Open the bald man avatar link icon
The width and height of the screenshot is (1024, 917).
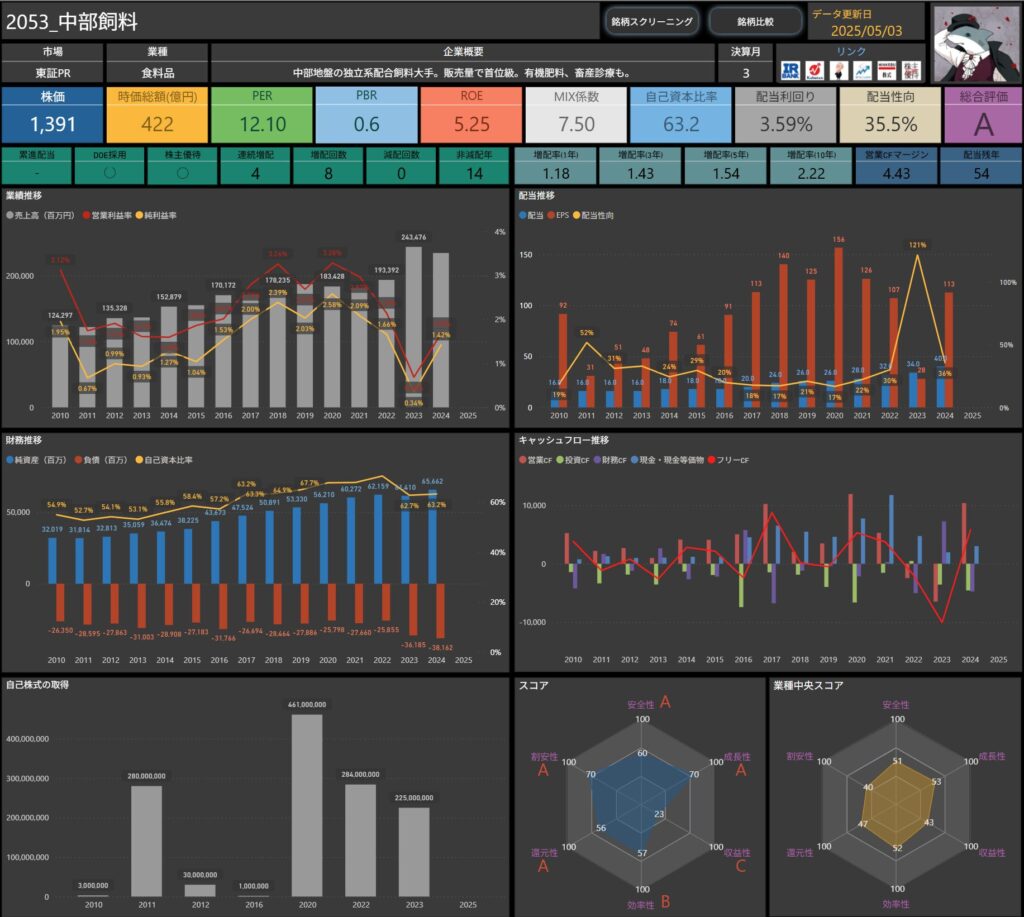(839, 71)
